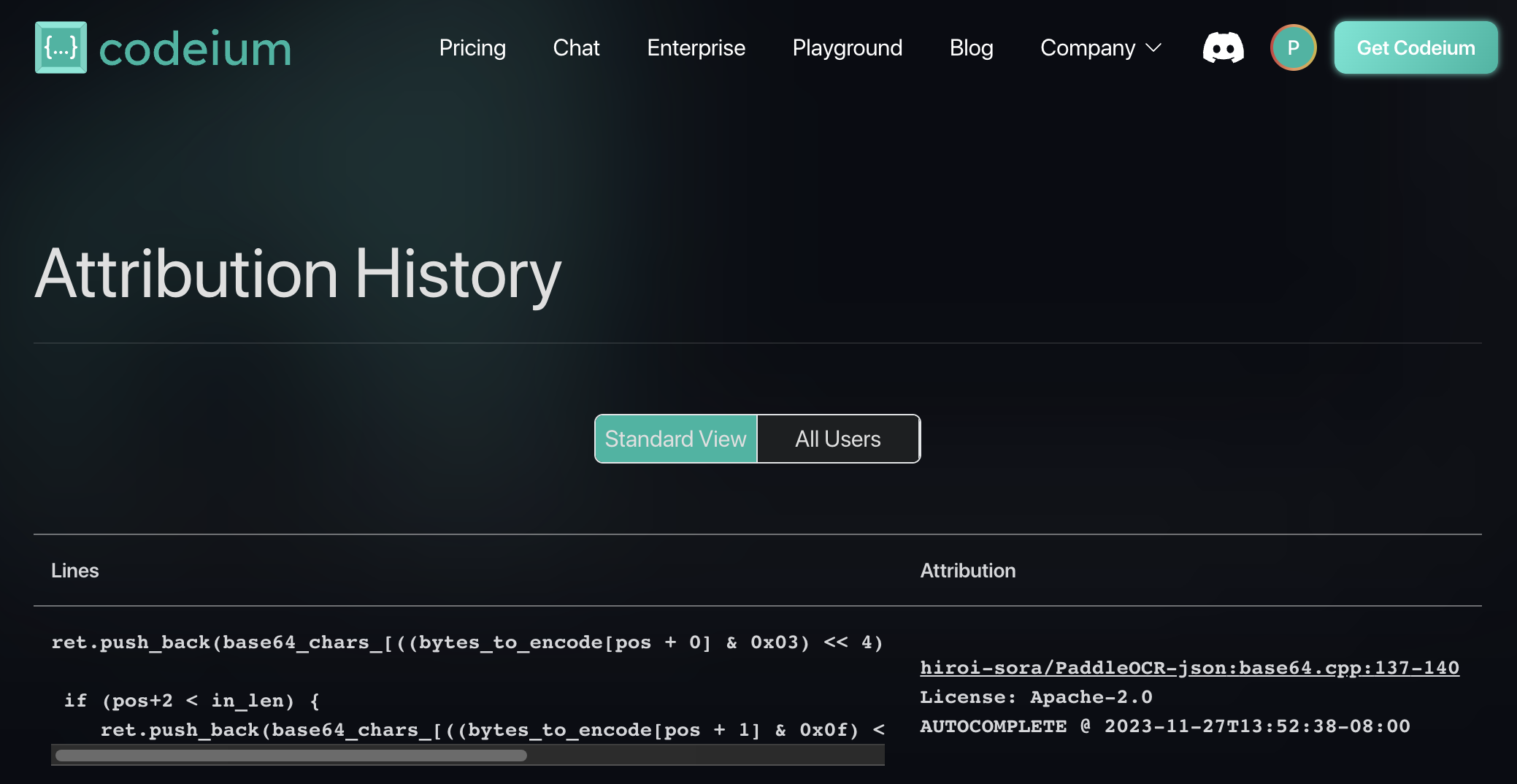Viewport: 1517px width, 784px height.
Task: Click the Get Codeium button
Action: (x=1416, y=47)
